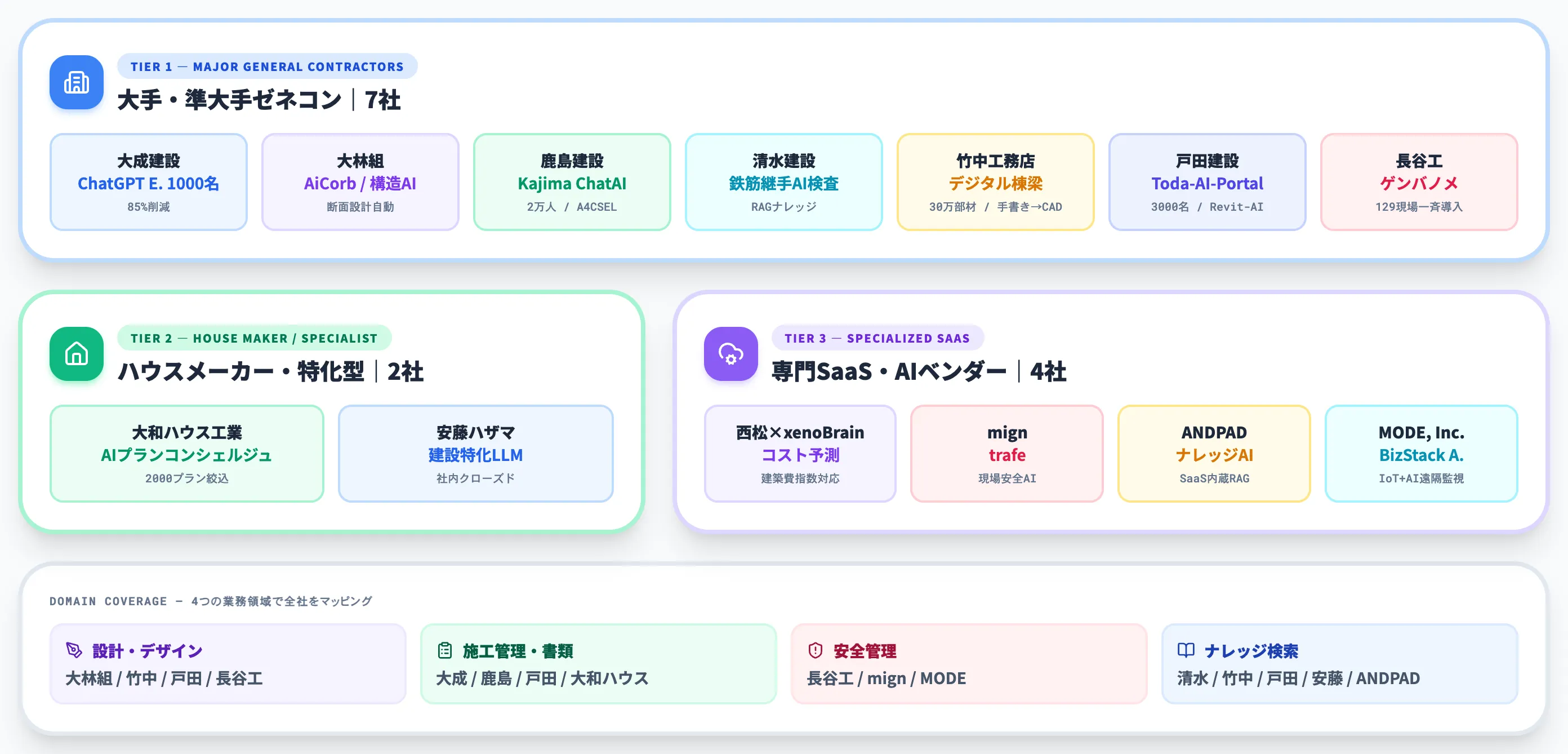1568x754 pixels.
Task: Click the ナレッジ検索 domain title
Action: (x=1251, y=651)
